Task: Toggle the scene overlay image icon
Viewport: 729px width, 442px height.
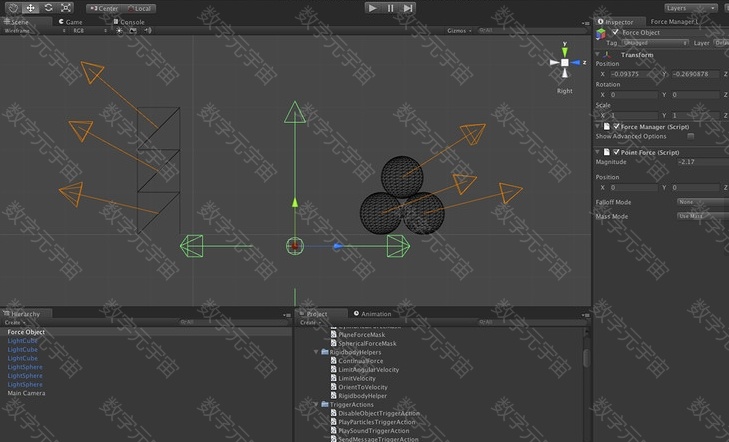Action: coord(133,30)
